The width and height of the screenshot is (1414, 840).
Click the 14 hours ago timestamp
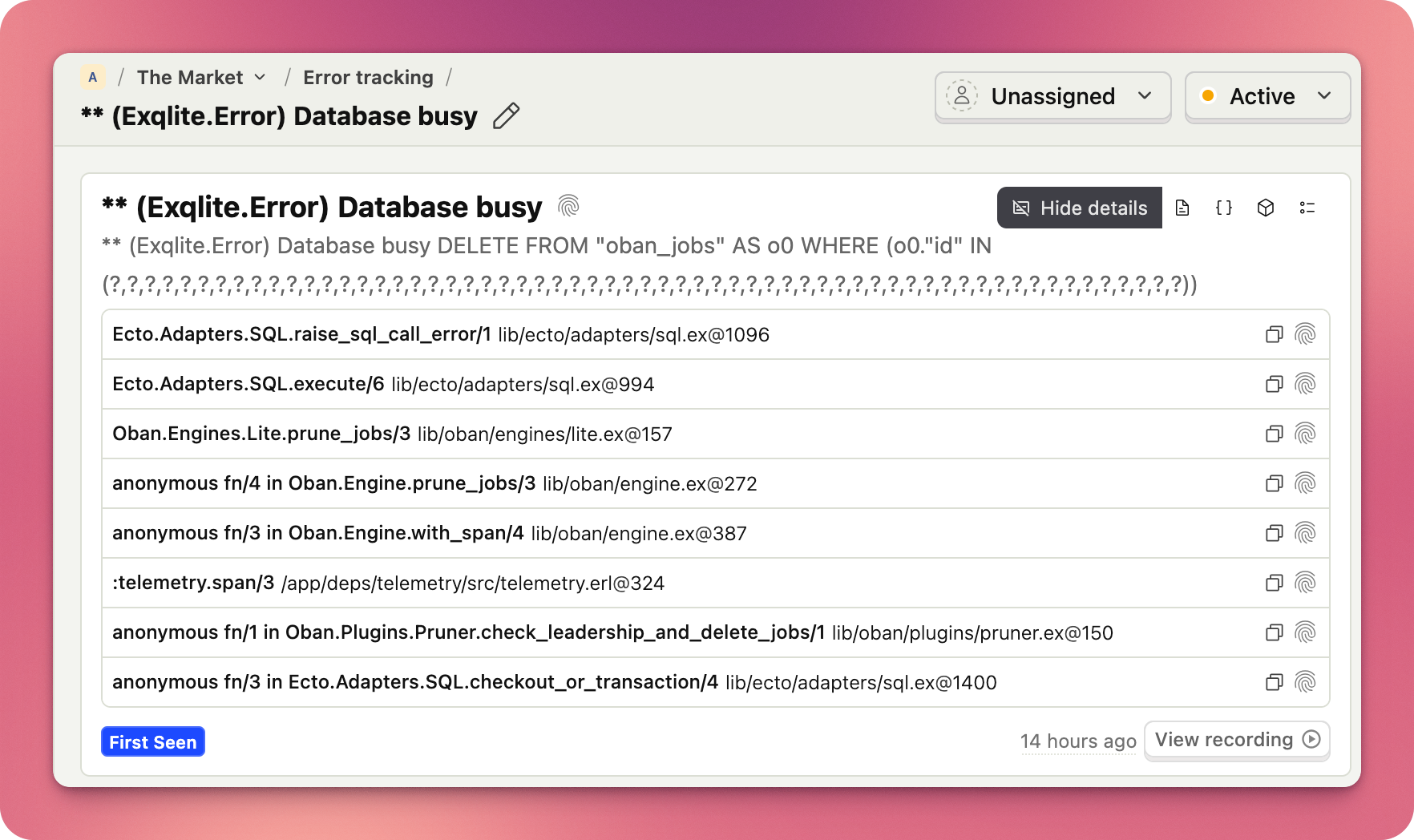(x=1078, y=741)
